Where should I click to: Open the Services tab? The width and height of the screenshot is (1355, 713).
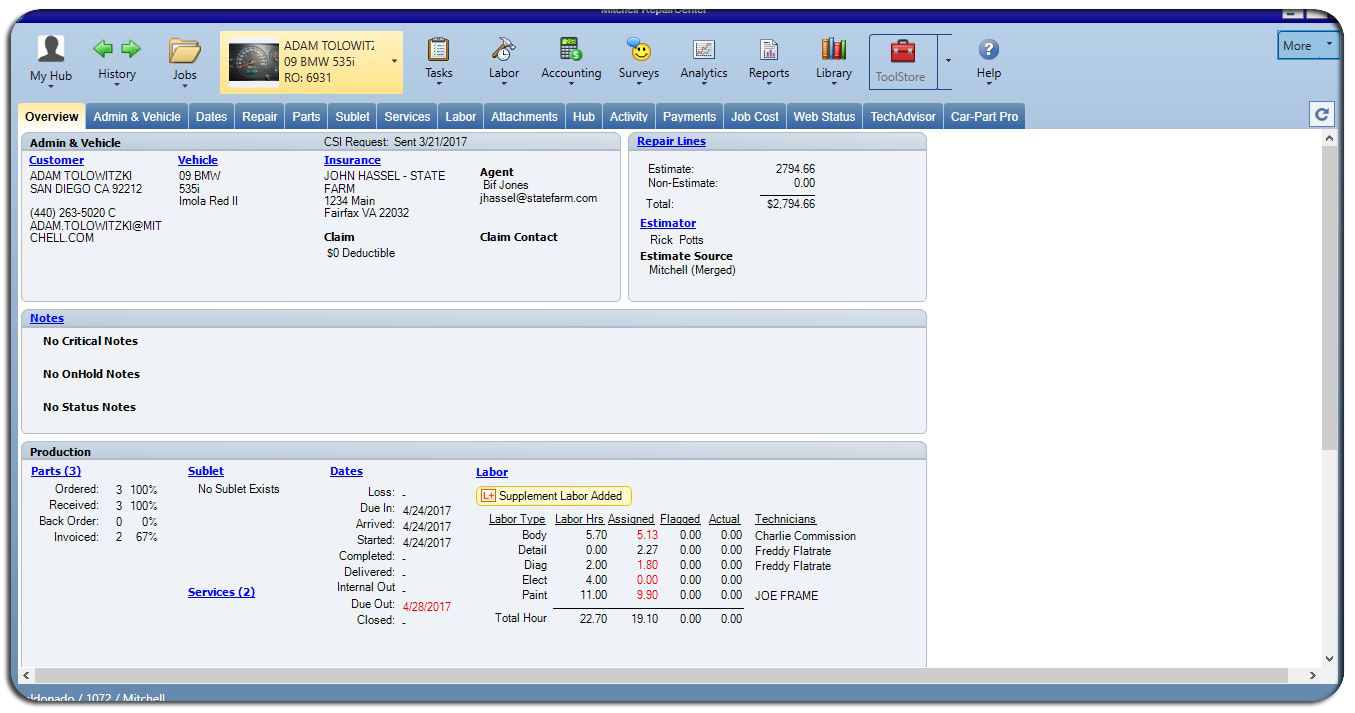(x=408, y=117)
